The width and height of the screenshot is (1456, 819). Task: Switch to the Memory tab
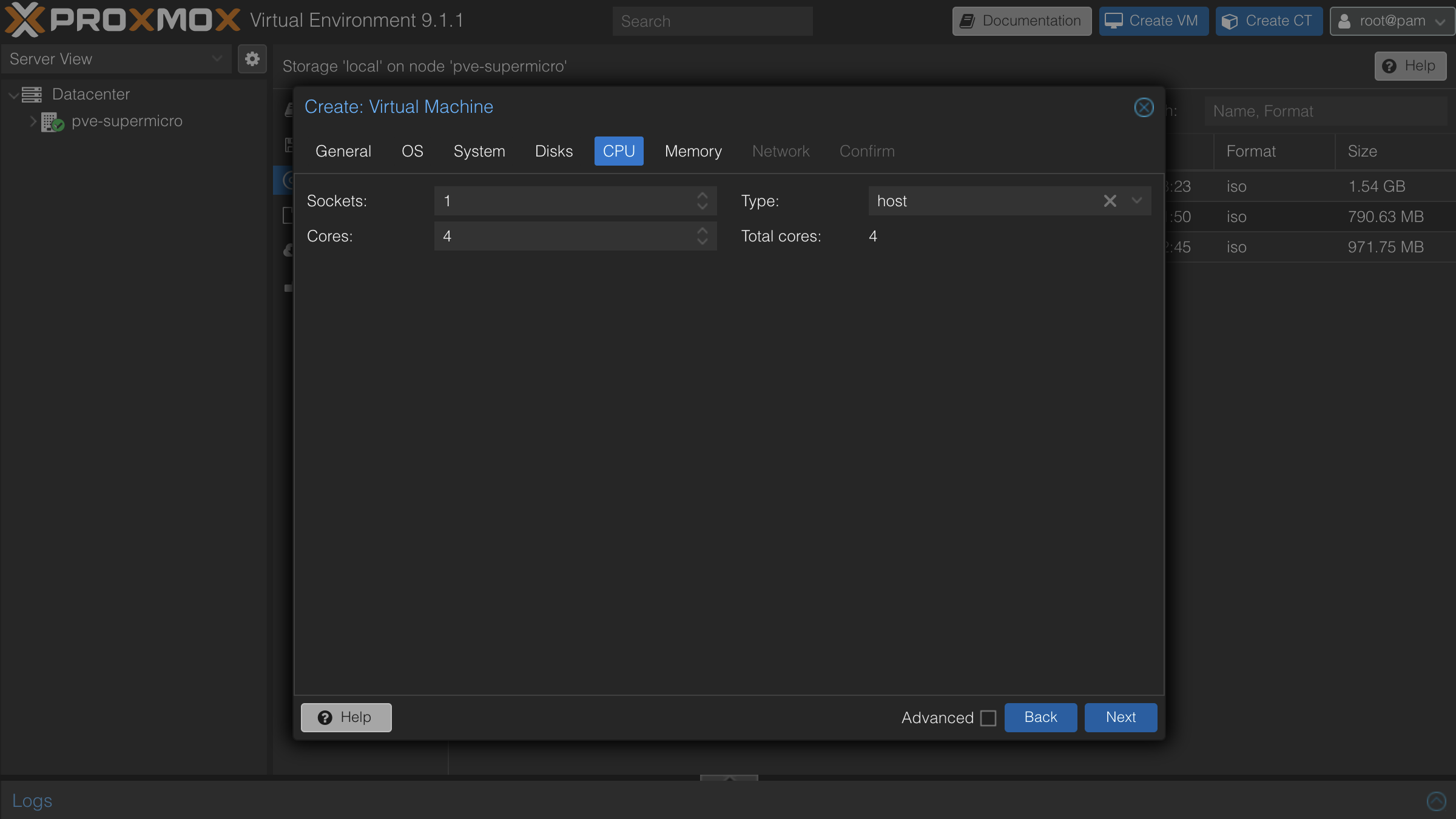693,151
